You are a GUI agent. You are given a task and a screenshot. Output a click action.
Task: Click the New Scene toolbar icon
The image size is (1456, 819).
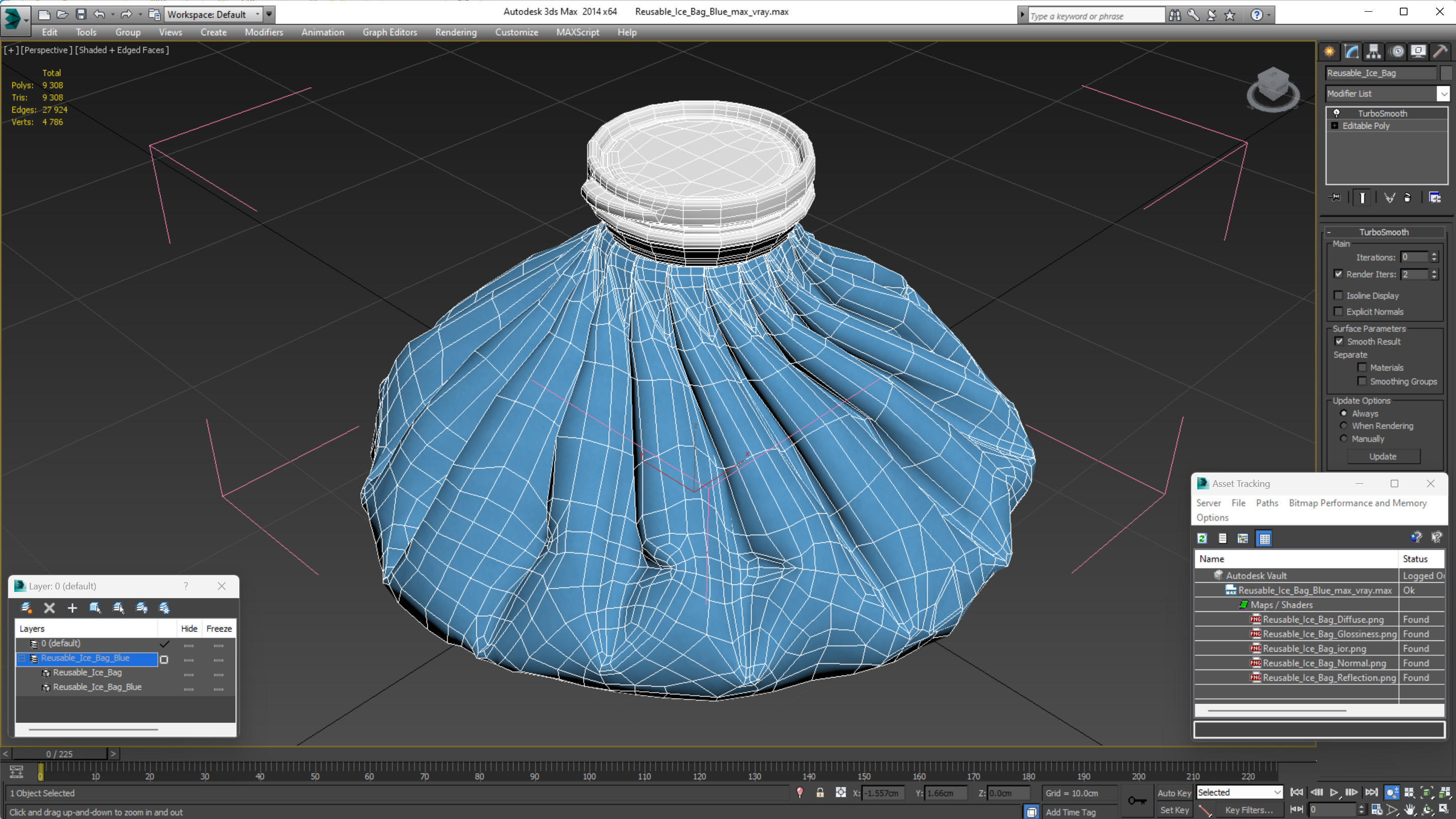(43, 14)
